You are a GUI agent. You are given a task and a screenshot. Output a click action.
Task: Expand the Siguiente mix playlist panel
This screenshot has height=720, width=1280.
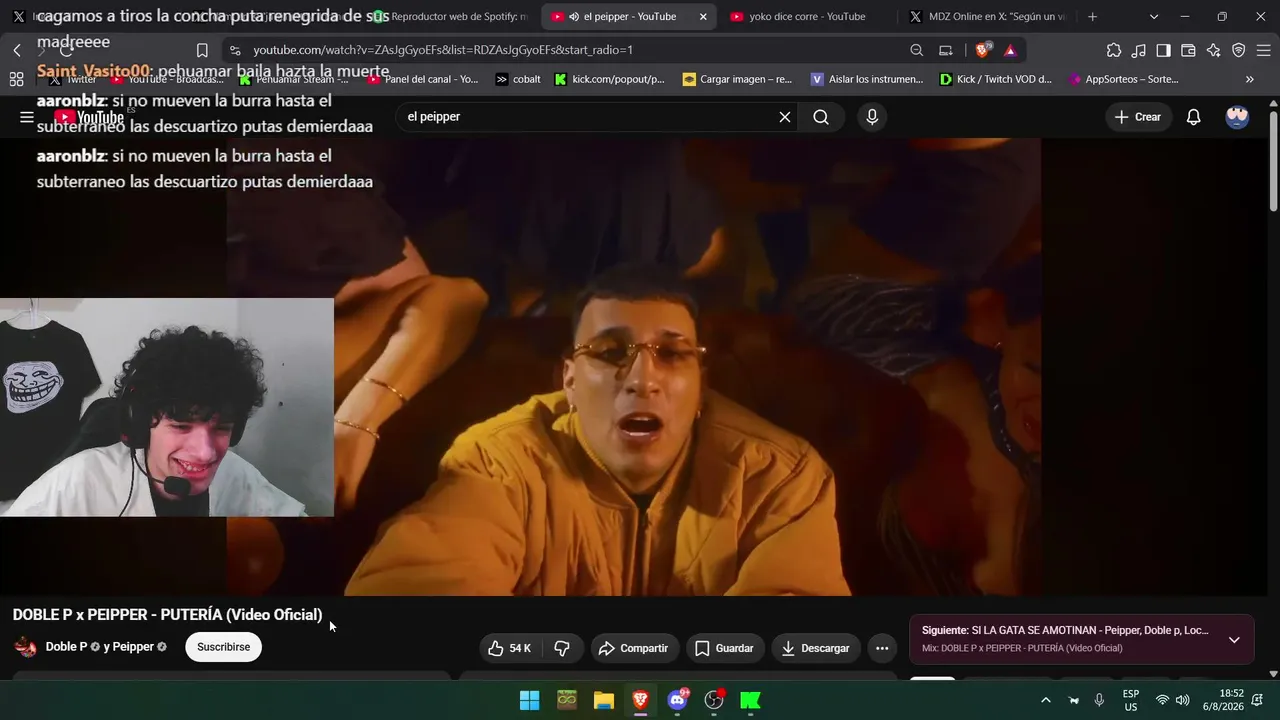tap(1234, 640)
